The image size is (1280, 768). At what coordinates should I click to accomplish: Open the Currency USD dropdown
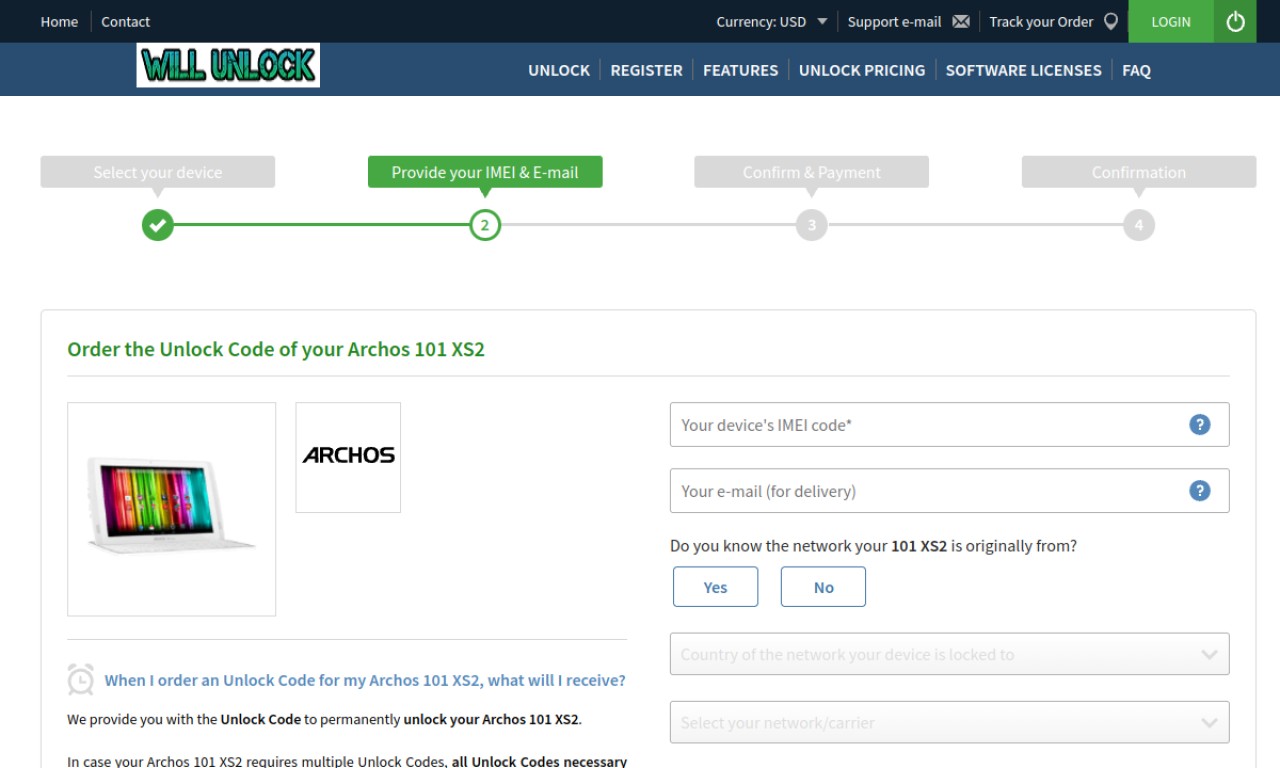(771, 21)
